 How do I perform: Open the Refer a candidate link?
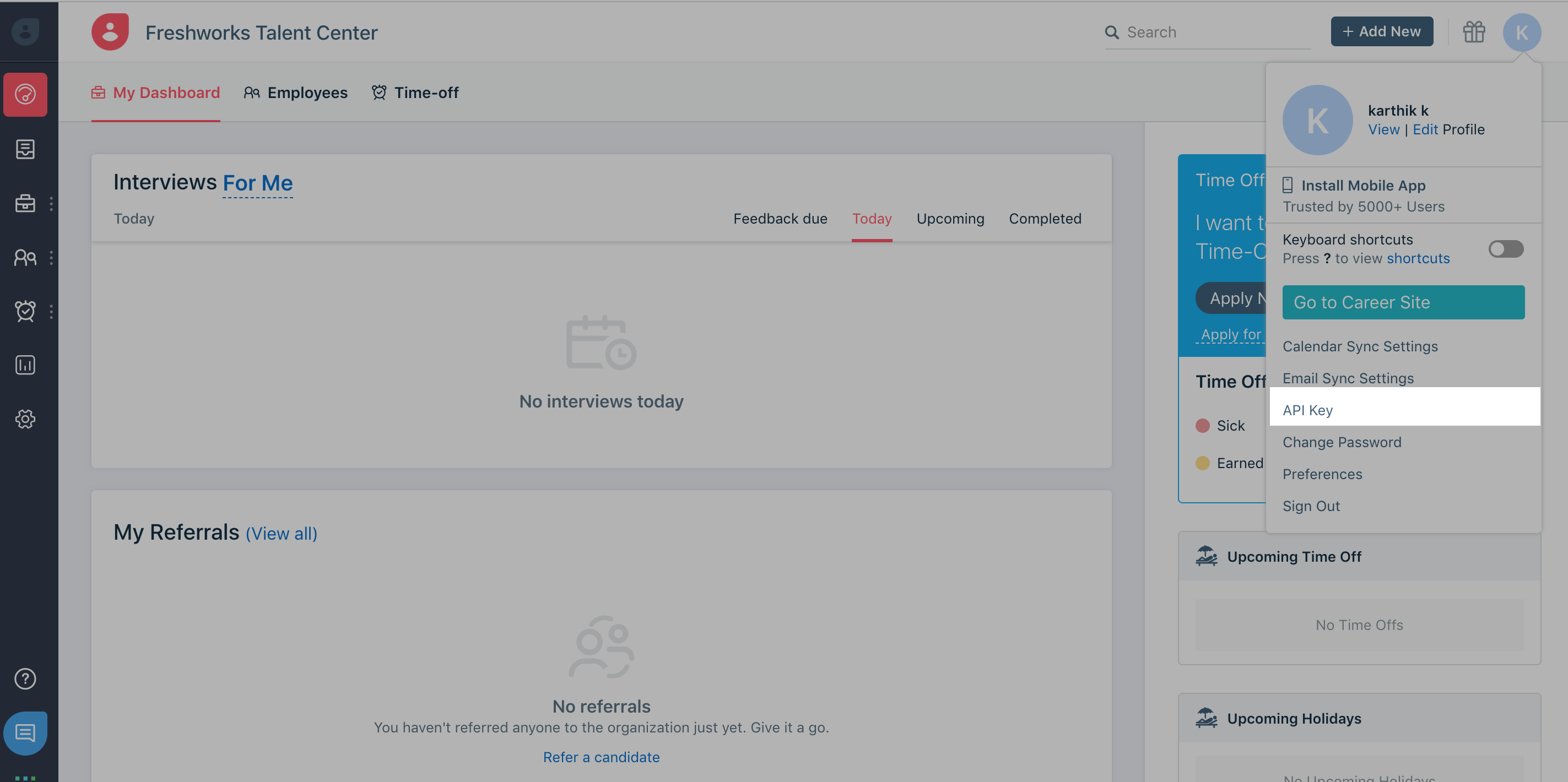601,757
